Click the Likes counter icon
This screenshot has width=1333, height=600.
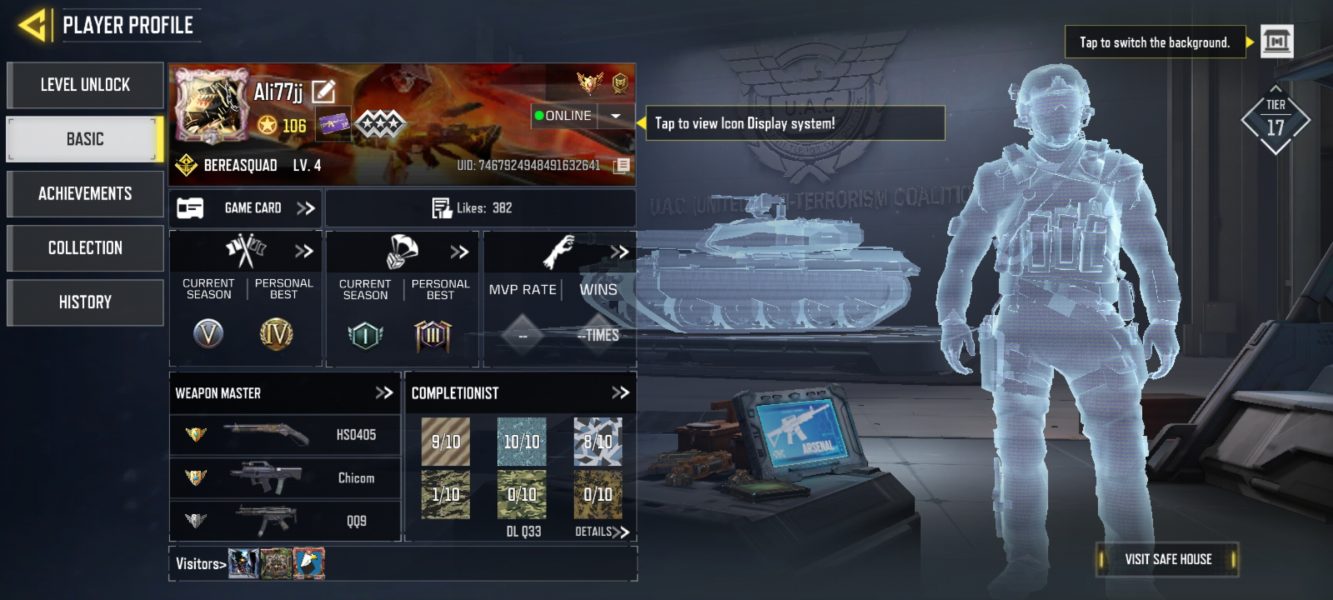(x=441, y=208)
